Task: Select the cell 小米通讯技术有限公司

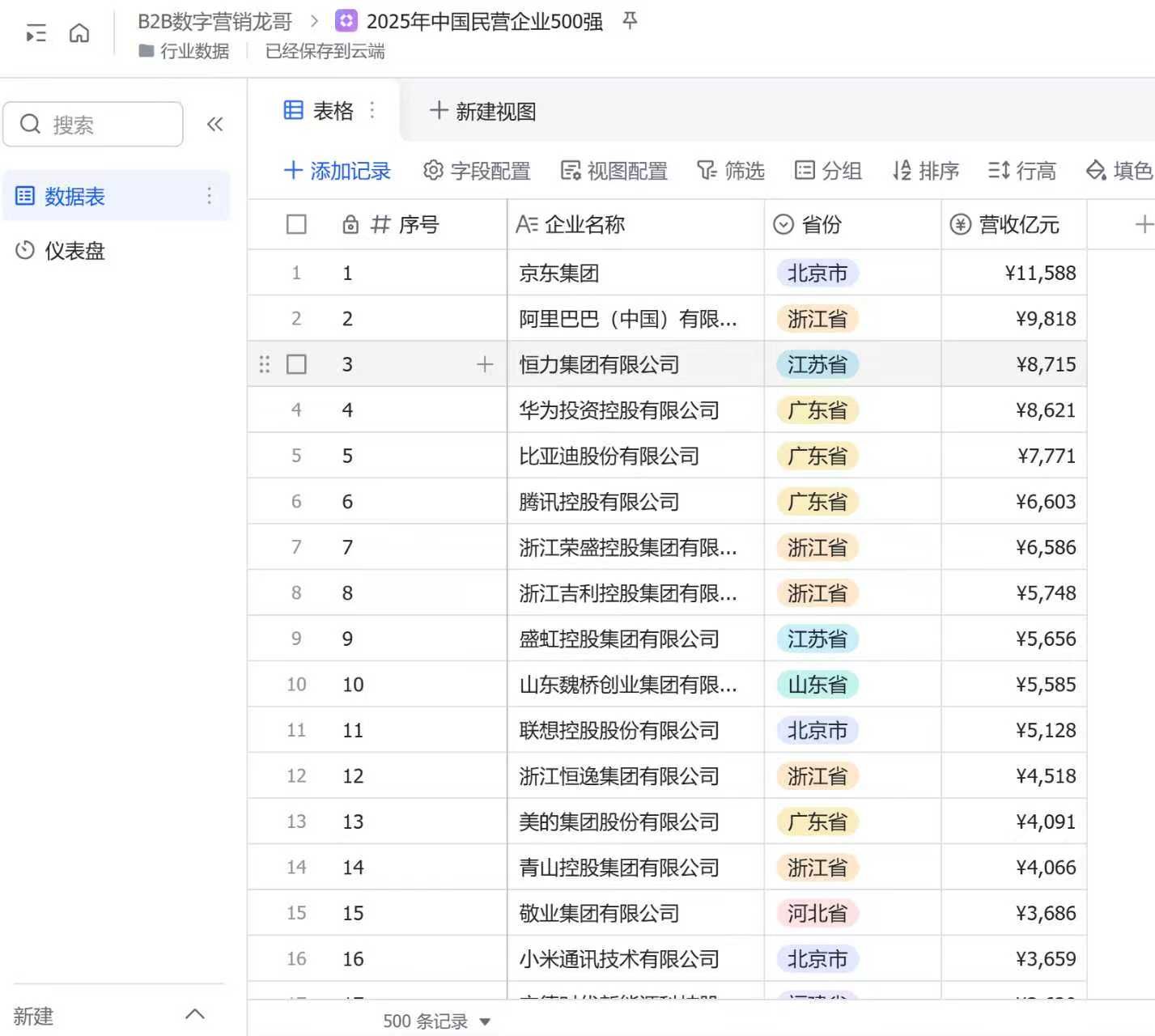Action: pyautogui.click(x=635, y=959)
